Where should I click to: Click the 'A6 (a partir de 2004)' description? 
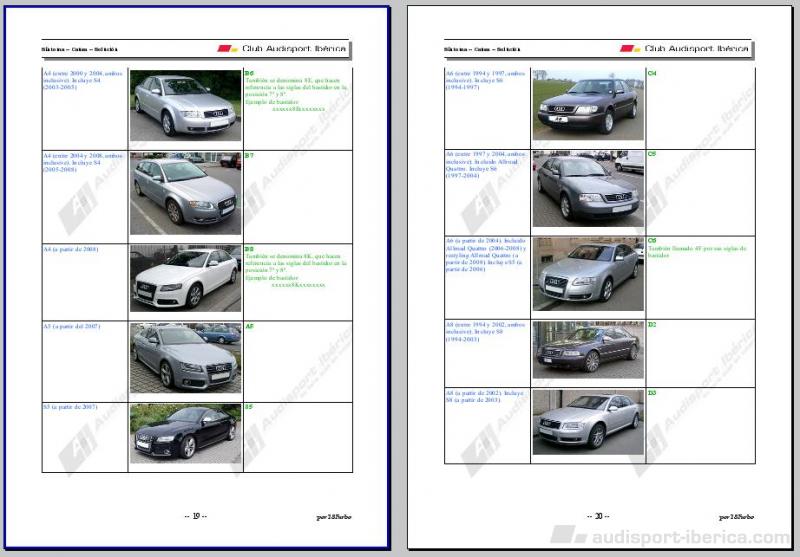[x=485, y=255]
